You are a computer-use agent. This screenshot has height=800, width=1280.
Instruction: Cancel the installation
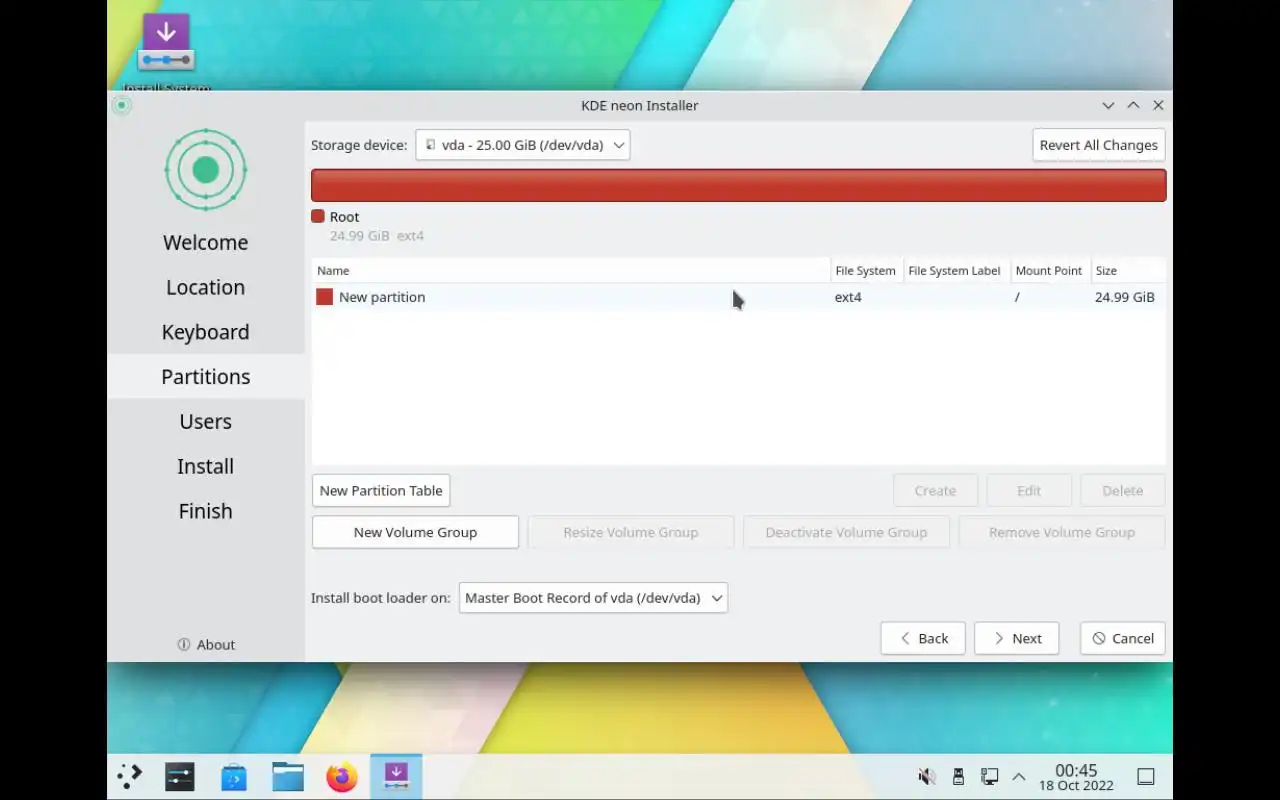pos(1123,638)
